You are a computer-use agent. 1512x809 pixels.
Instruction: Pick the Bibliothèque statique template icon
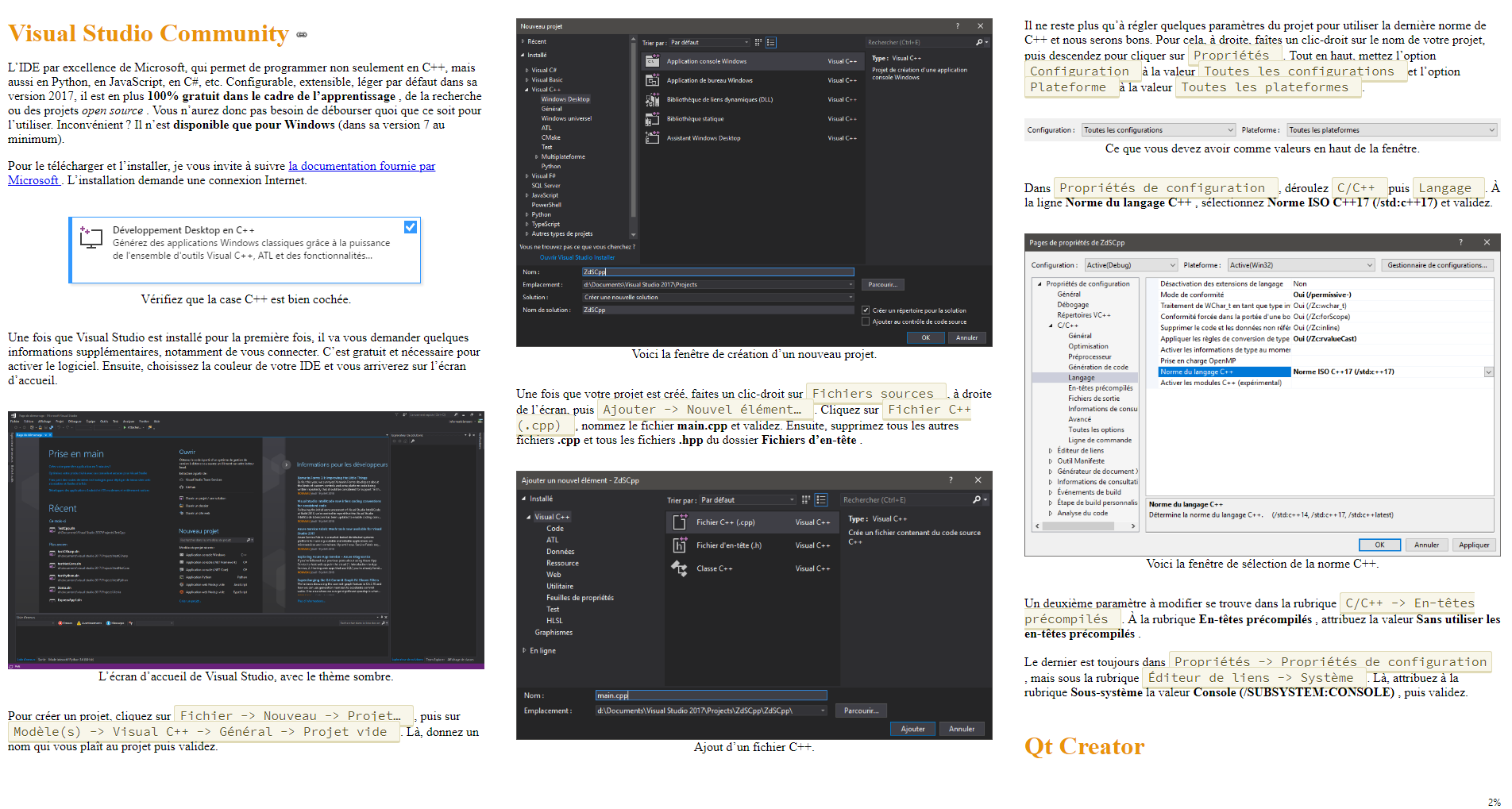pos(652,118)
